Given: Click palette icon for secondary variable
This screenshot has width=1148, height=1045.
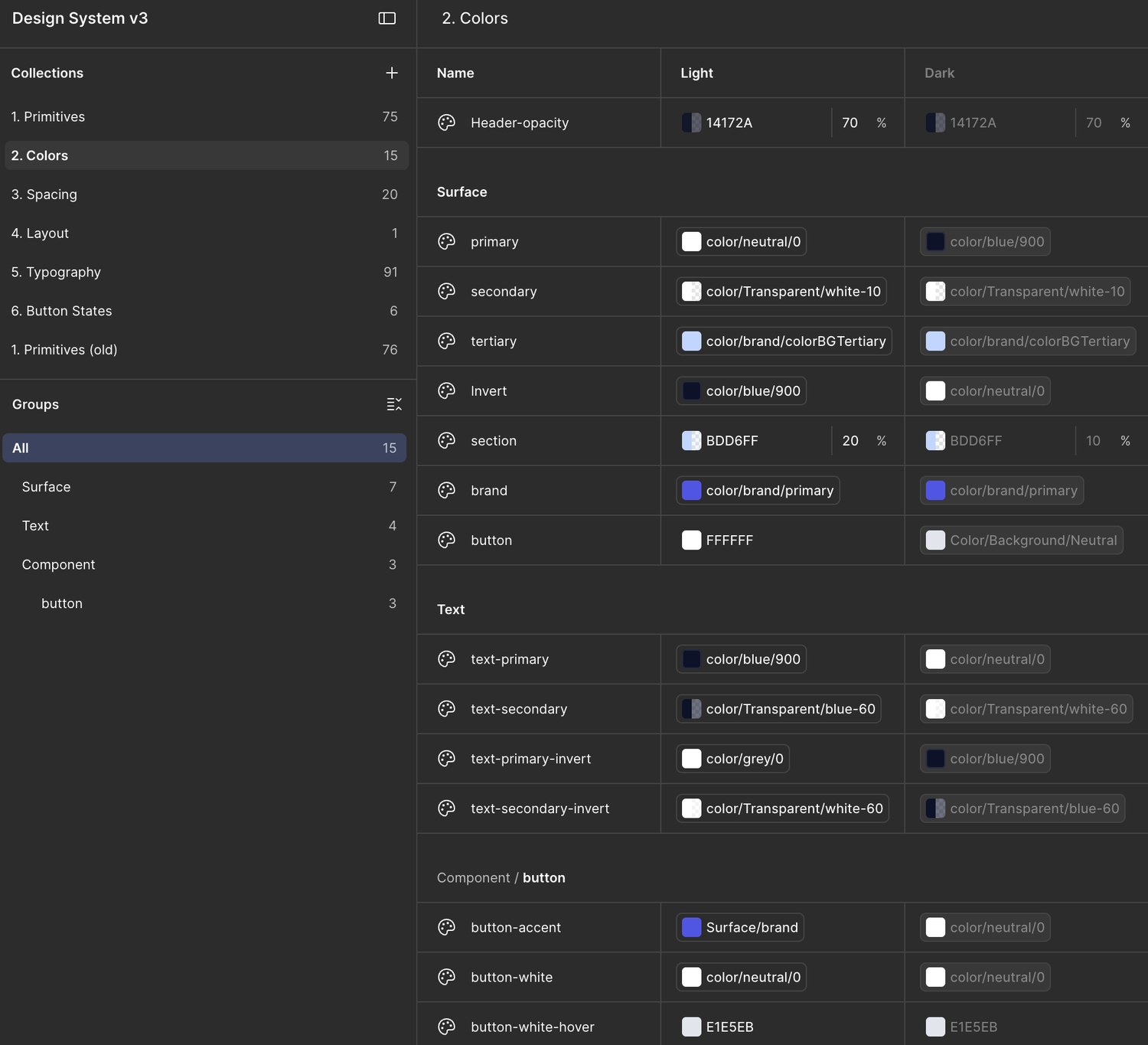Looking at the screenshot, I should click(447, 291).
